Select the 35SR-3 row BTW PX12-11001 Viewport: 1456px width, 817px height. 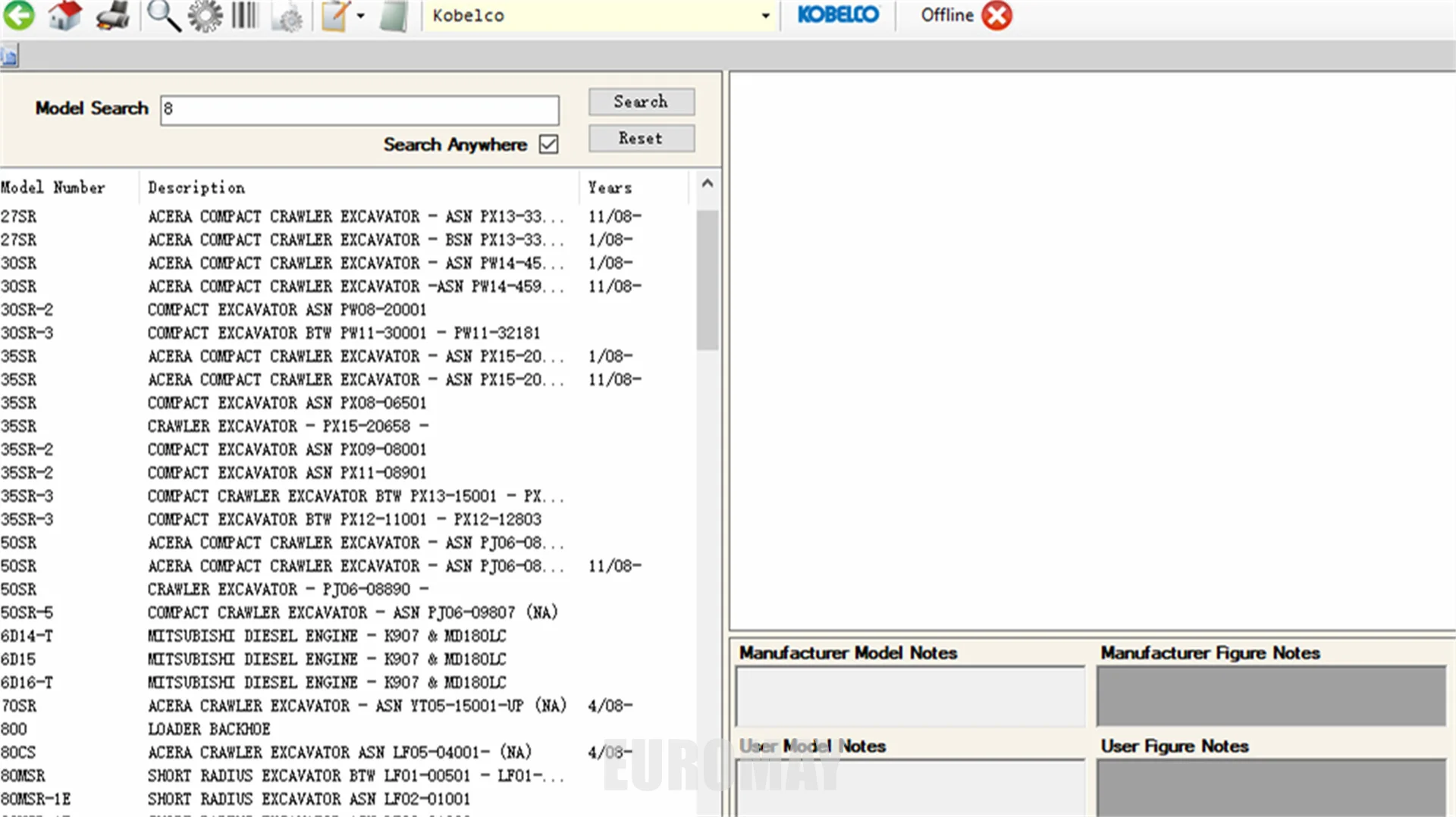coord(347,519)
